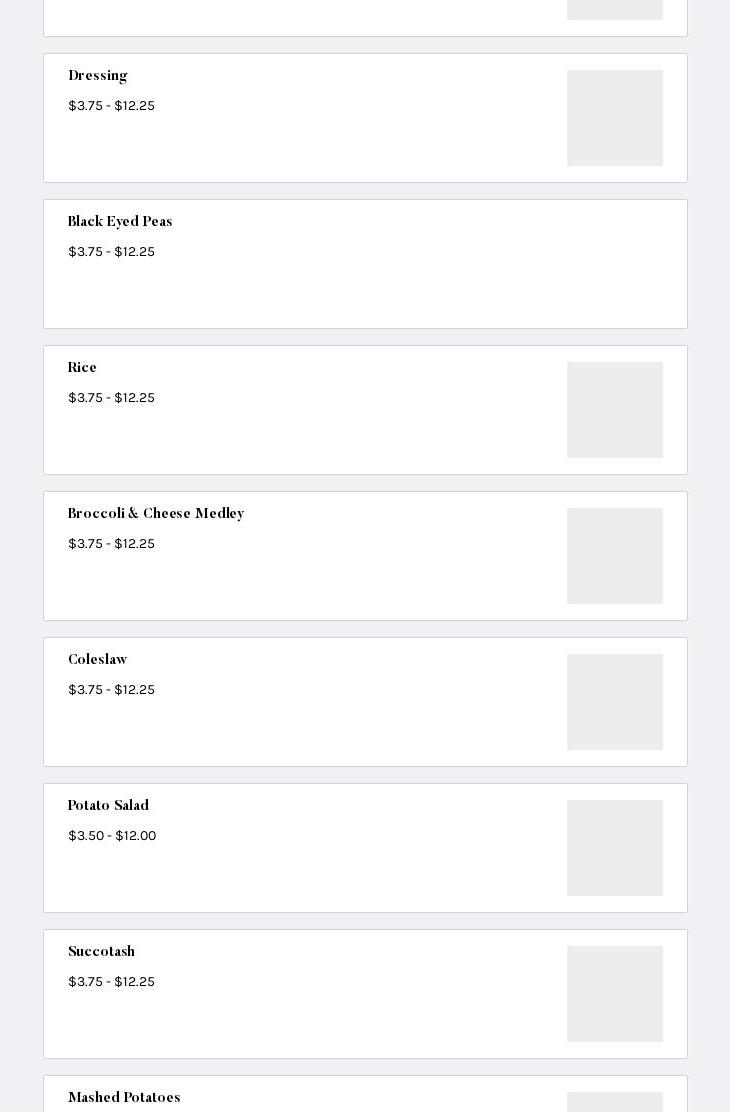Open Broccoli & Cheese Medley title
Viewport: 730px width, 1112px height.
click(x=156, y=514)
